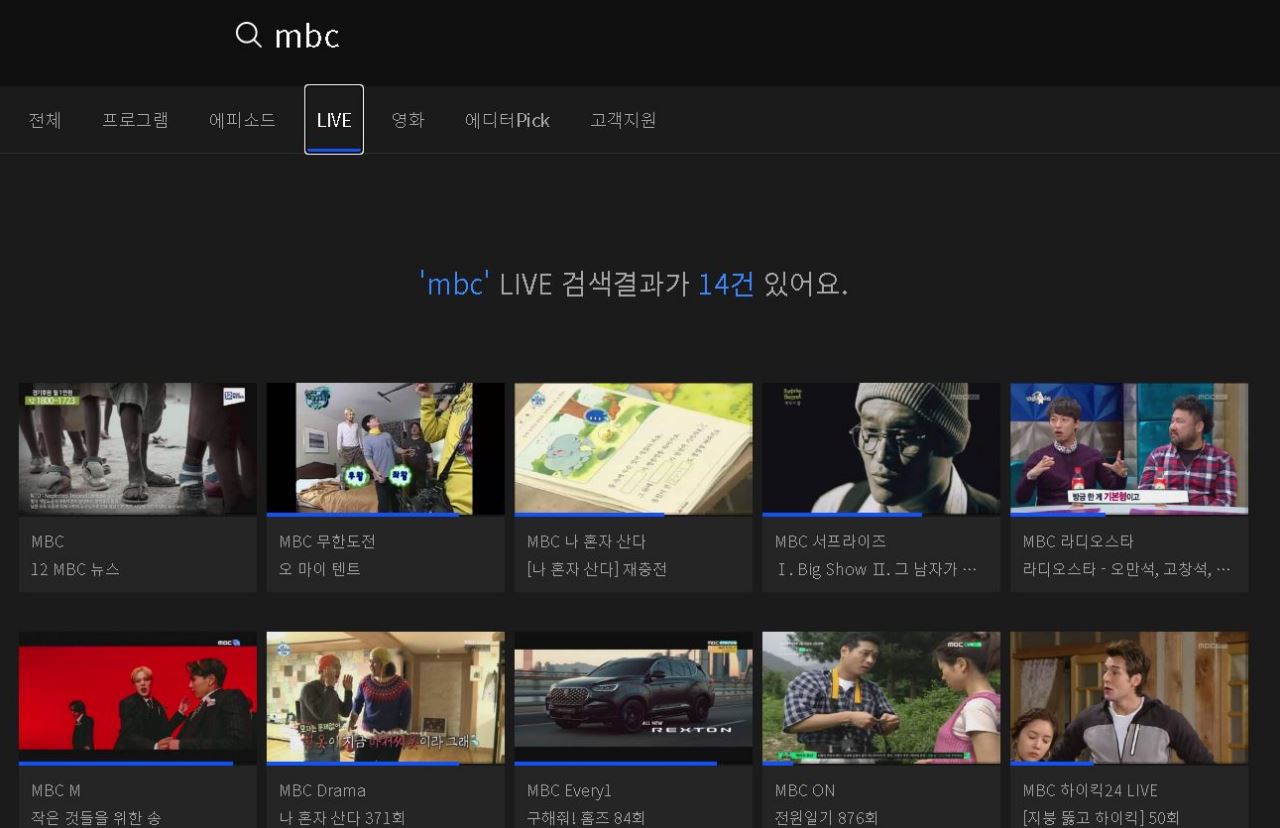Image resolution: width=1280 pixels, height=828 pixels.
Task: Open the 에디터Pick tab
Action: click(507, 120)
